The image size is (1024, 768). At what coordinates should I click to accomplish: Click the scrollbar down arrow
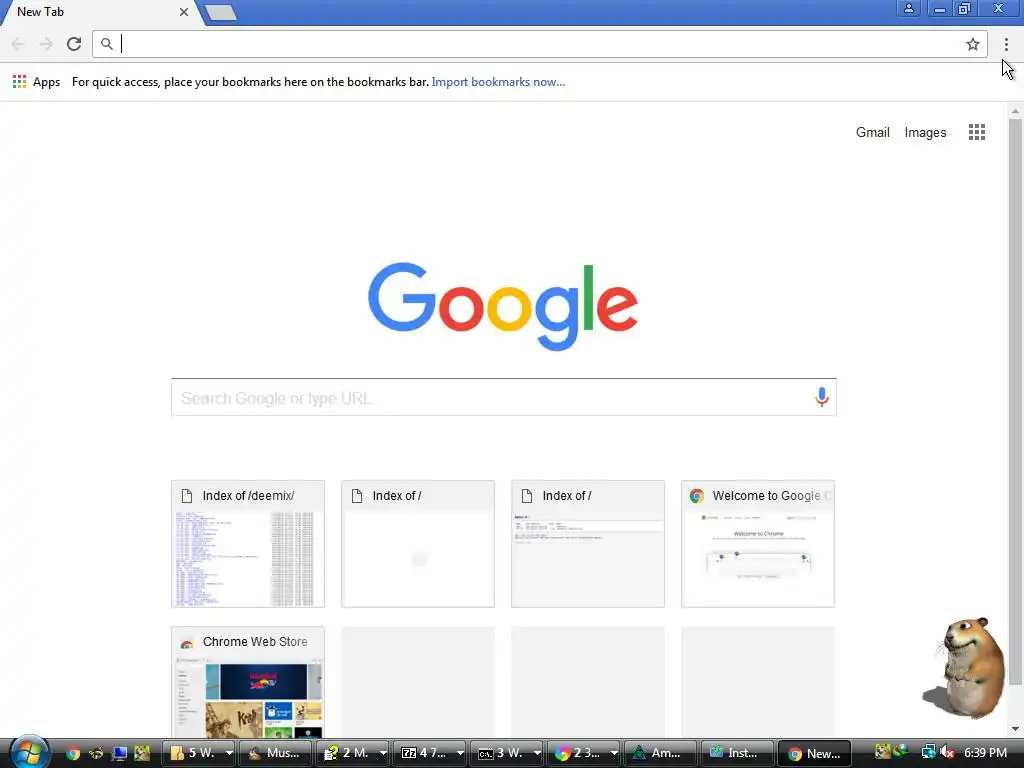1015,729
